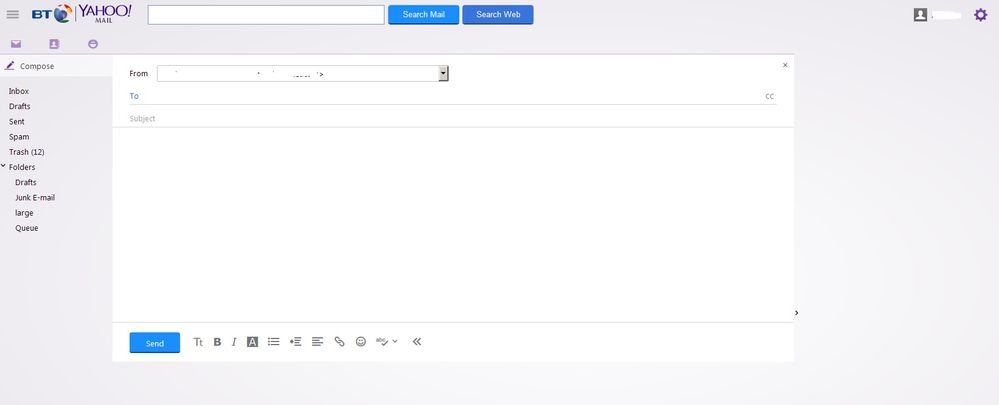Show the CC field

[770, 97]
